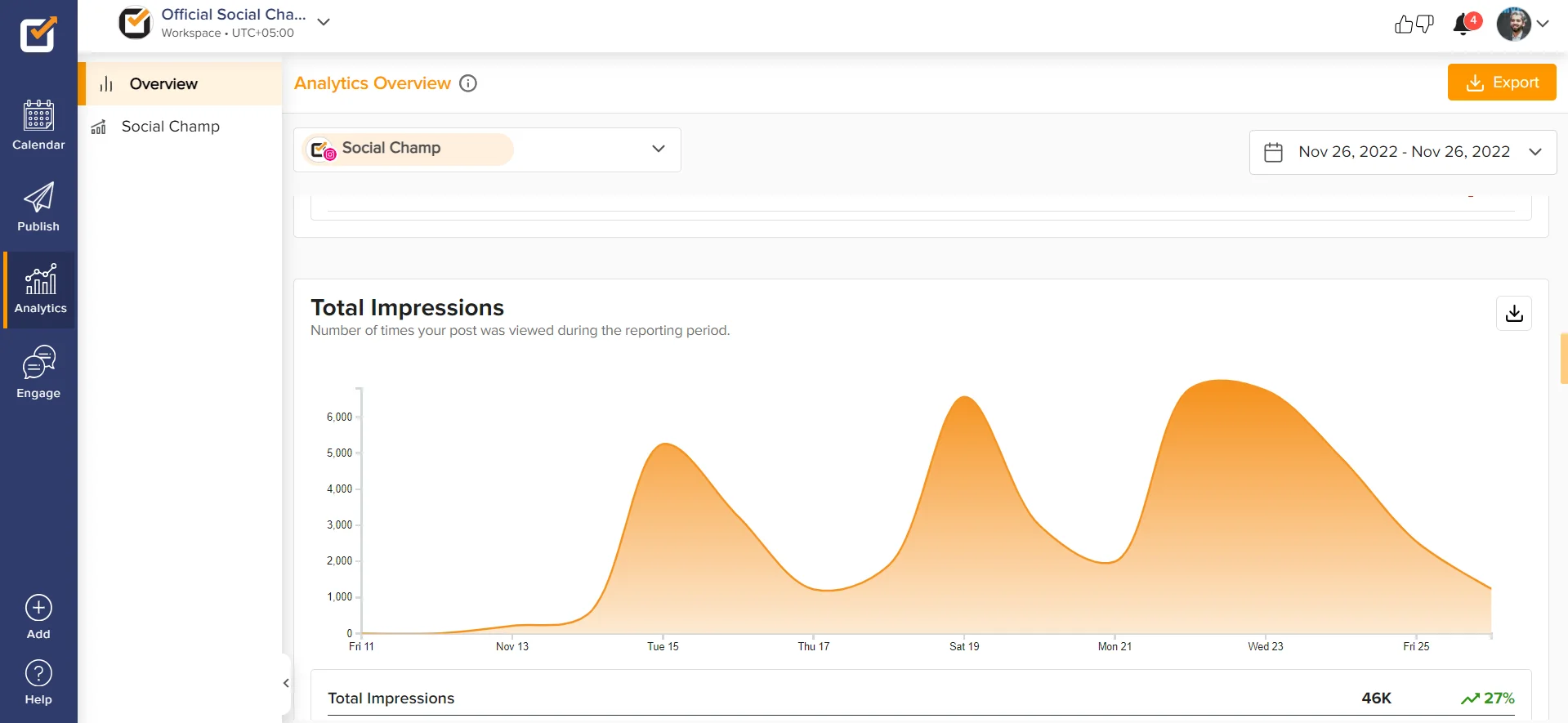The height and width of the screenshot is (723, 1568).
Task: Click the Total Impressions summary row label
Action: [x=391, y=698]
